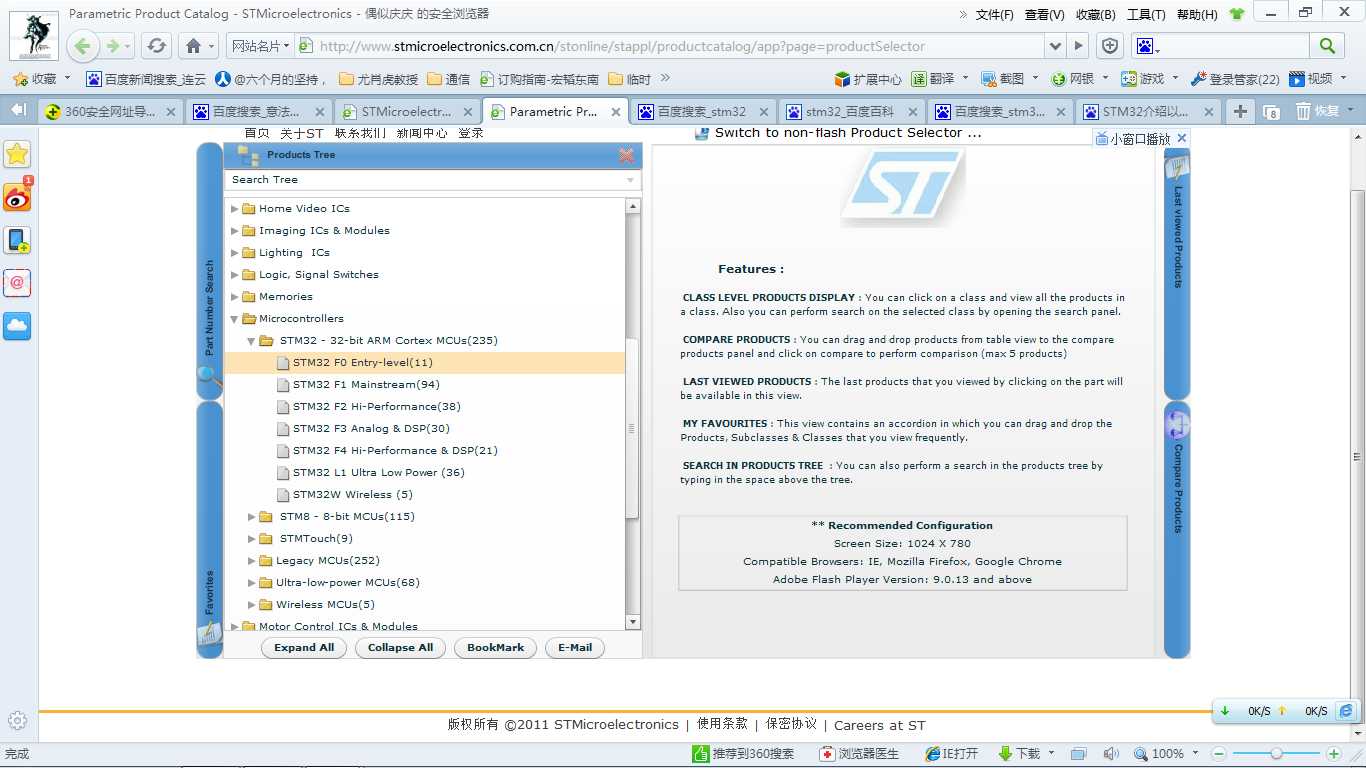Click the green search magnifier button
This screenshot has height=768, width=1366.
1327,46
